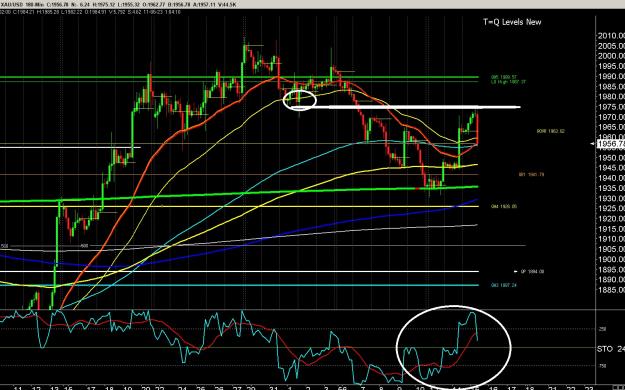Click the orange level label near 1941
This screenshot has height=390, width=625.
pyautogui.click(x=531, y=174)
